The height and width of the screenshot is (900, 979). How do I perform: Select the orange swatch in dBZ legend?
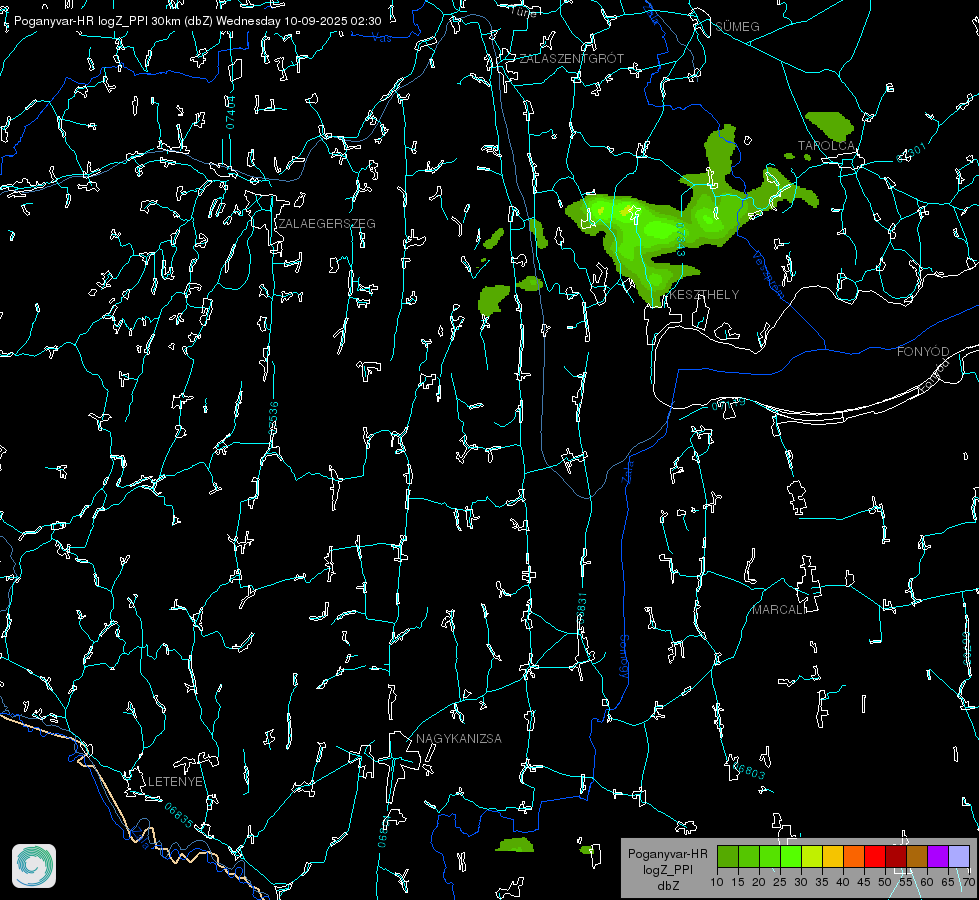coord(854,856)
